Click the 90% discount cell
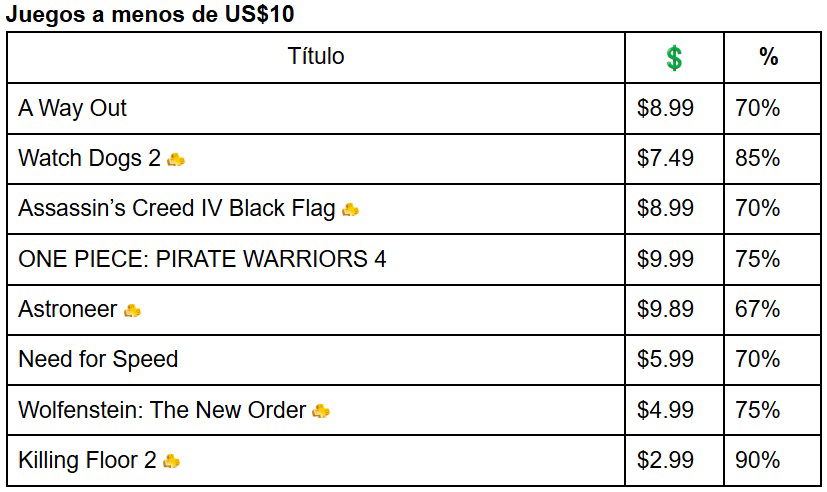827x492 pixels. tap(757, 460)
